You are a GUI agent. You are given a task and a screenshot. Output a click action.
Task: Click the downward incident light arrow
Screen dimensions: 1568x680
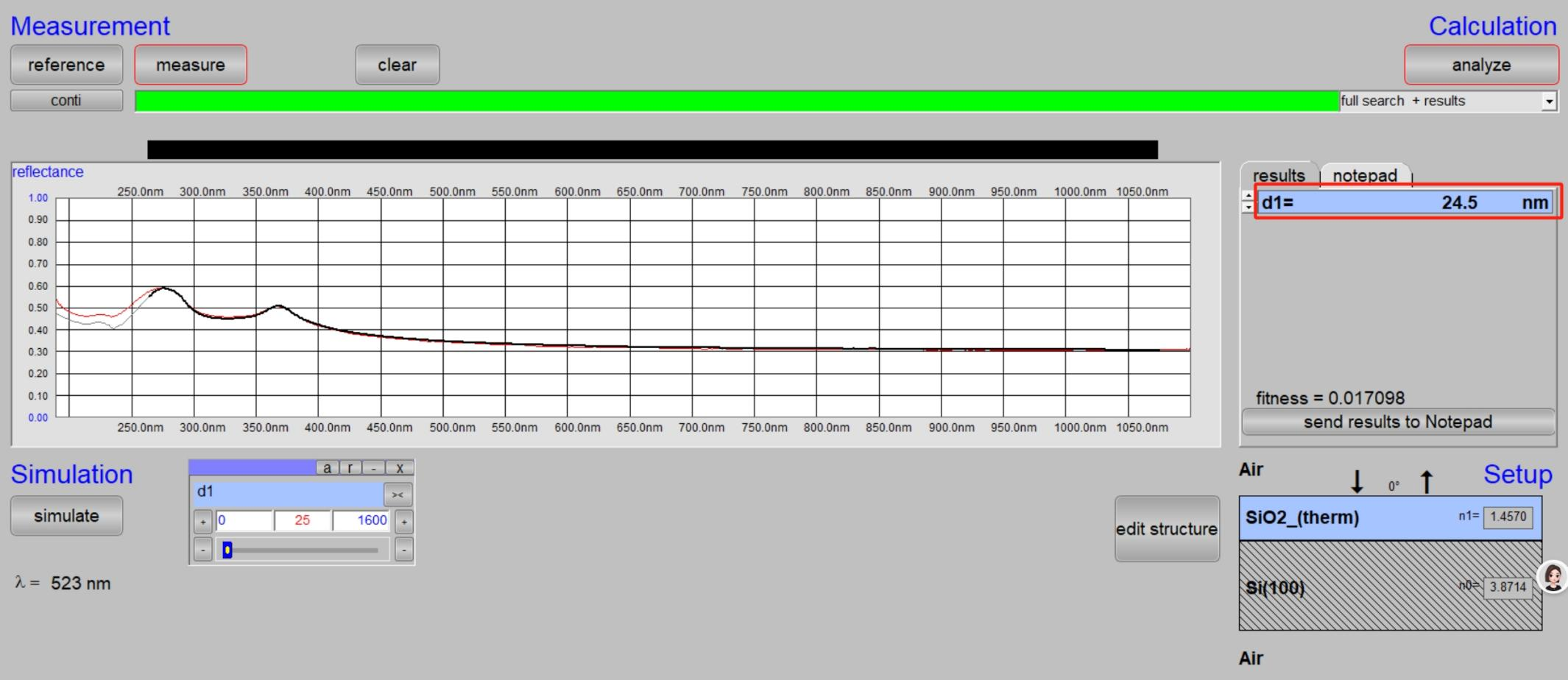(x=1357, y=482)
